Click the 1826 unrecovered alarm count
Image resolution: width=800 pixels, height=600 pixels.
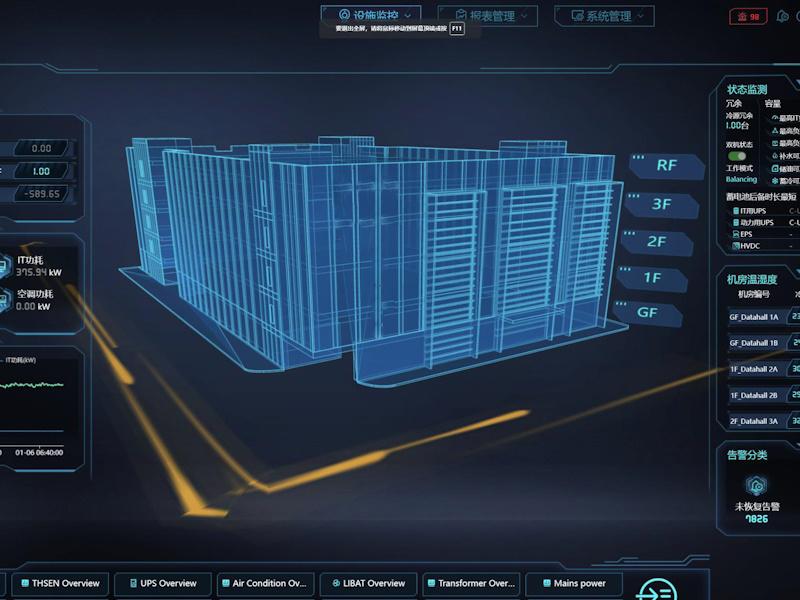pyautogui.click(x=757, y=519)
